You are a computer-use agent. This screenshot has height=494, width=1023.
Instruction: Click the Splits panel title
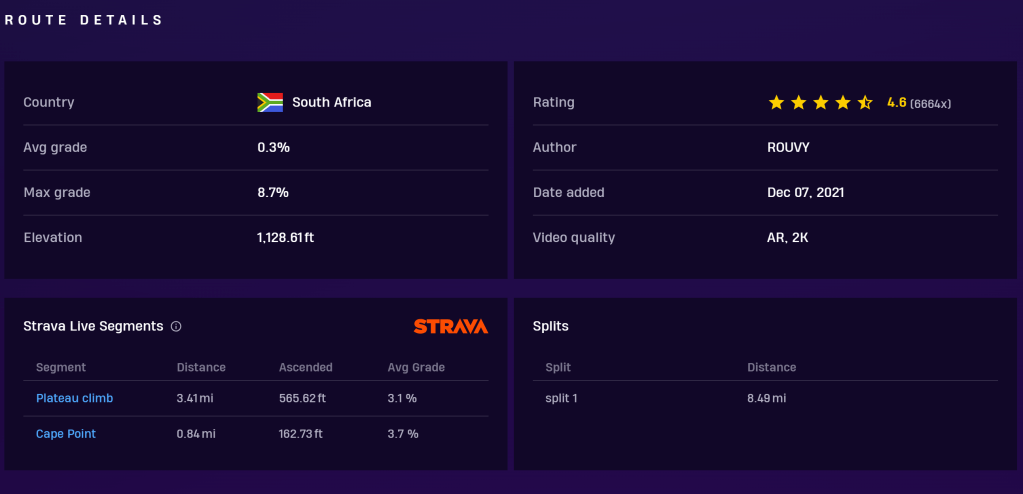(550, 326)
